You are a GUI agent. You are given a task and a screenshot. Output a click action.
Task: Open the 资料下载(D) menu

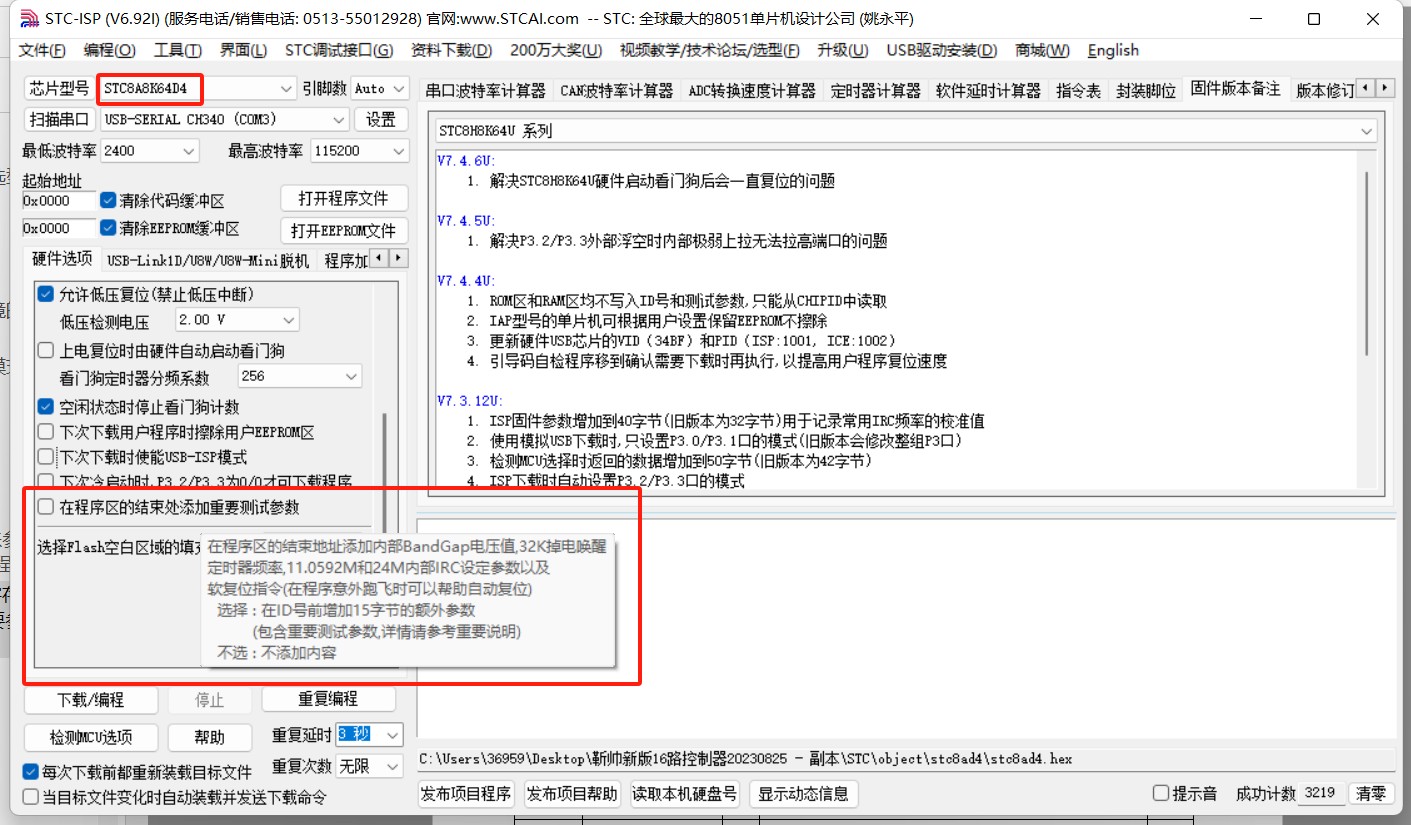pyautogui.click(x=451, y=50)
